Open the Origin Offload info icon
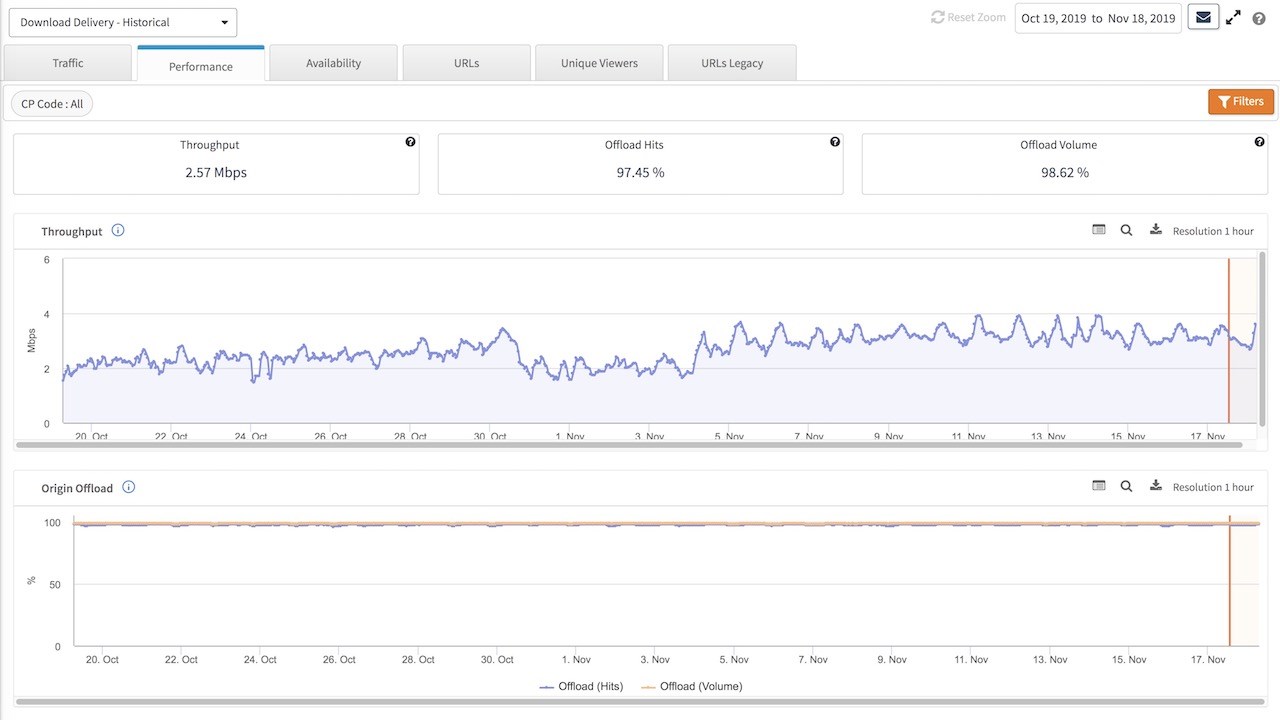This screenshot has width=1280, height=720. click(128, 487)
